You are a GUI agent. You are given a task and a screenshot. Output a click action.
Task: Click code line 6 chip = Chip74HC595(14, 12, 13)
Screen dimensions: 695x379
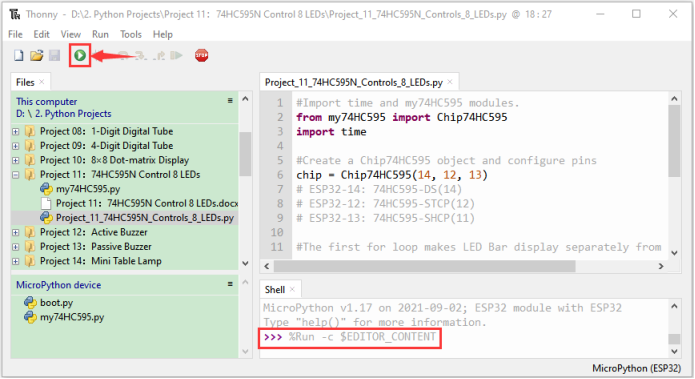tap(392, 175)
